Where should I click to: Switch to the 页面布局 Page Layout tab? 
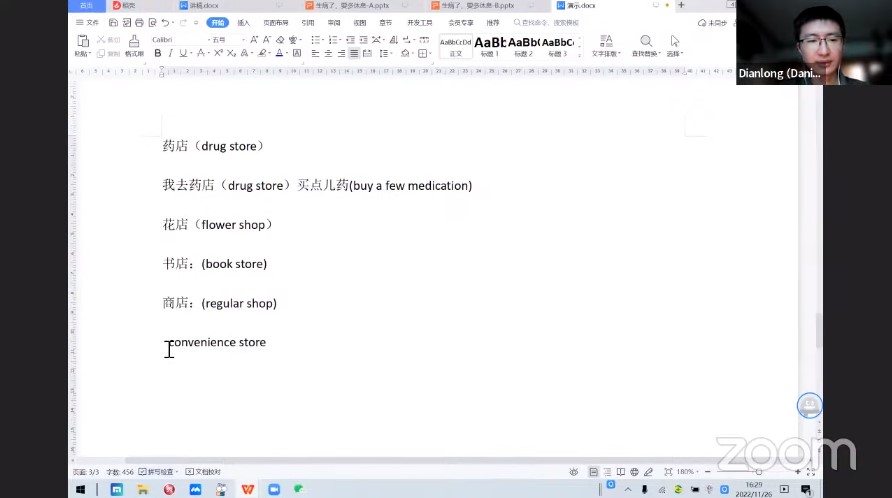[276, 23]
